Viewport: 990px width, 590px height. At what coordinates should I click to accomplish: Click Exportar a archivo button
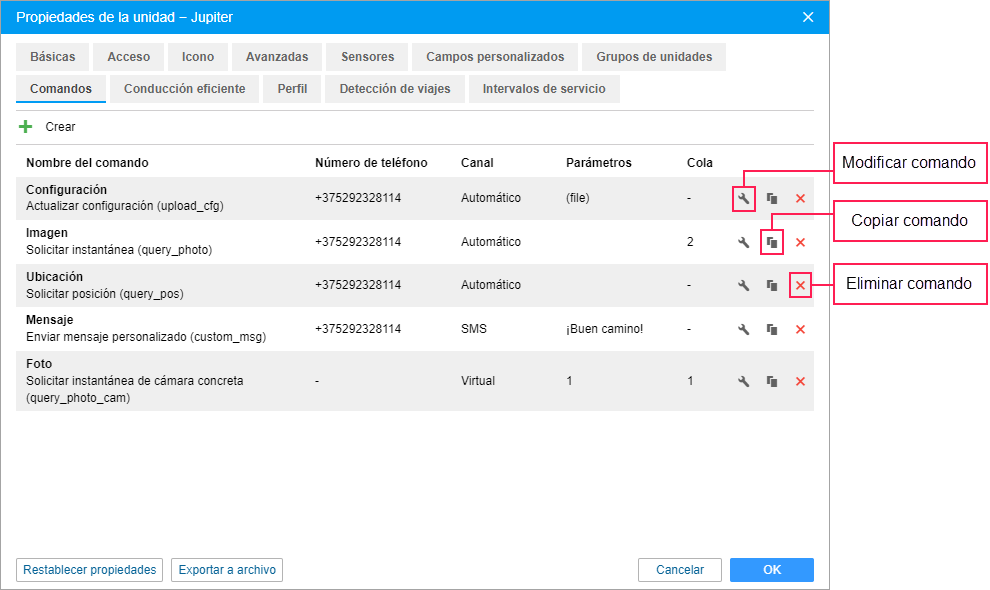(227, 570)
